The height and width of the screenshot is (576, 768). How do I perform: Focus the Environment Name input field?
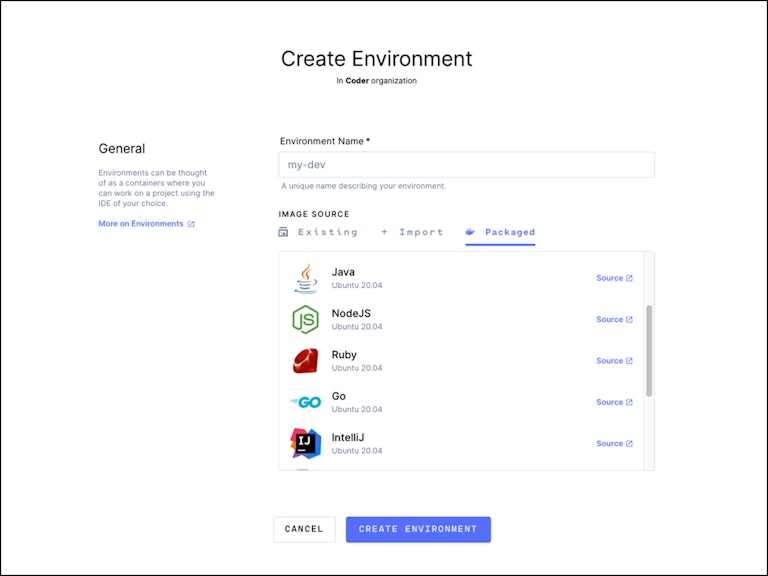(x=466, y=165)
